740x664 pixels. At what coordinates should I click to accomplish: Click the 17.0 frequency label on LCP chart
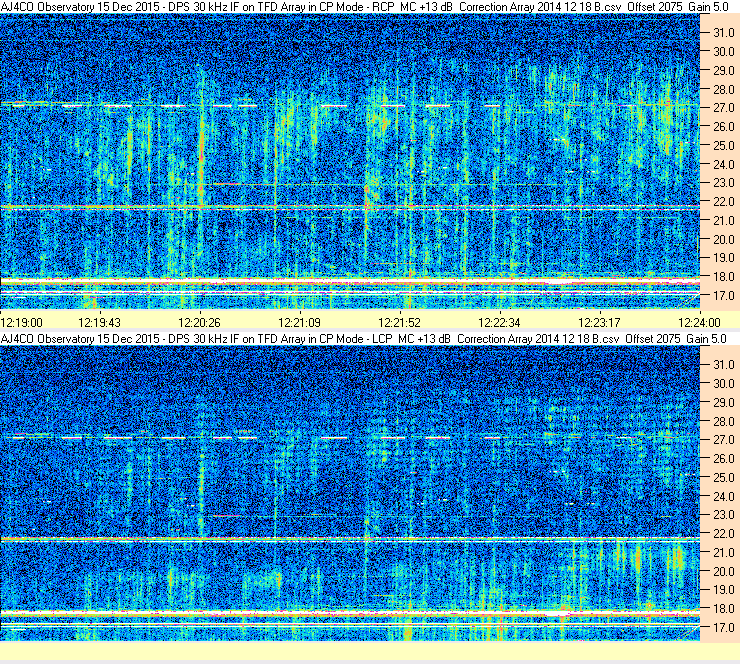pos(723,627)
